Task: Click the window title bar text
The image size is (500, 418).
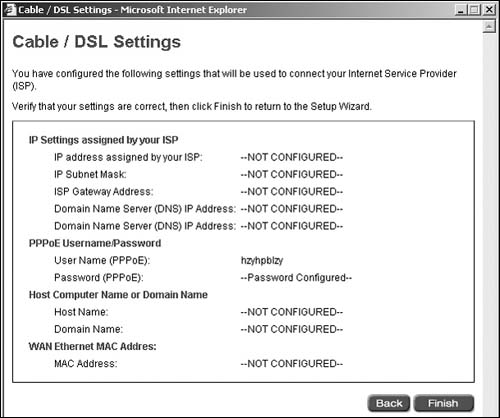Action: pyautogui.click(x=133, y=10)
